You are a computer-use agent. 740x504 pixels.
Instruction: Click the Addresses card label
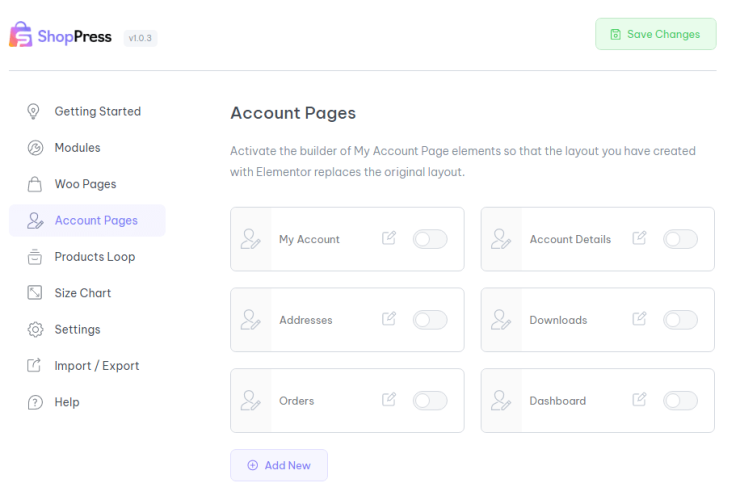[306, 320]
